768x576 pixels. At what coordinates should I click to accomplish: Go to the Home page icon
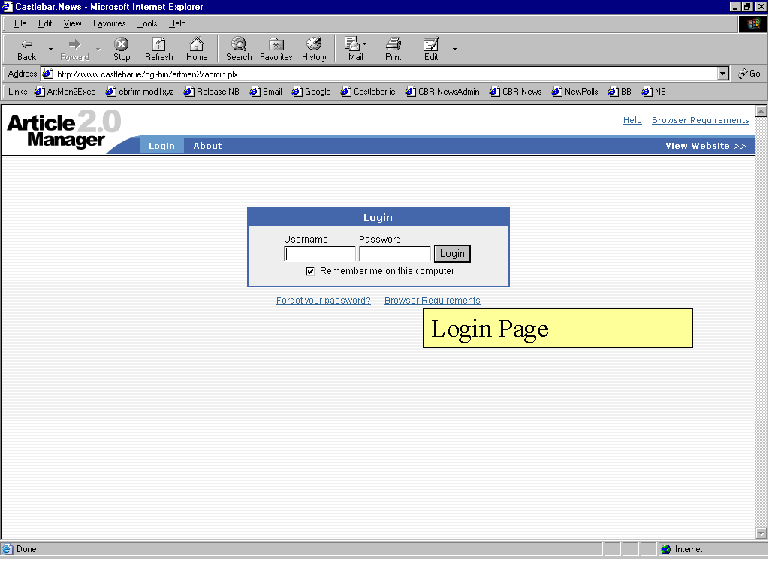coord(197,48)
